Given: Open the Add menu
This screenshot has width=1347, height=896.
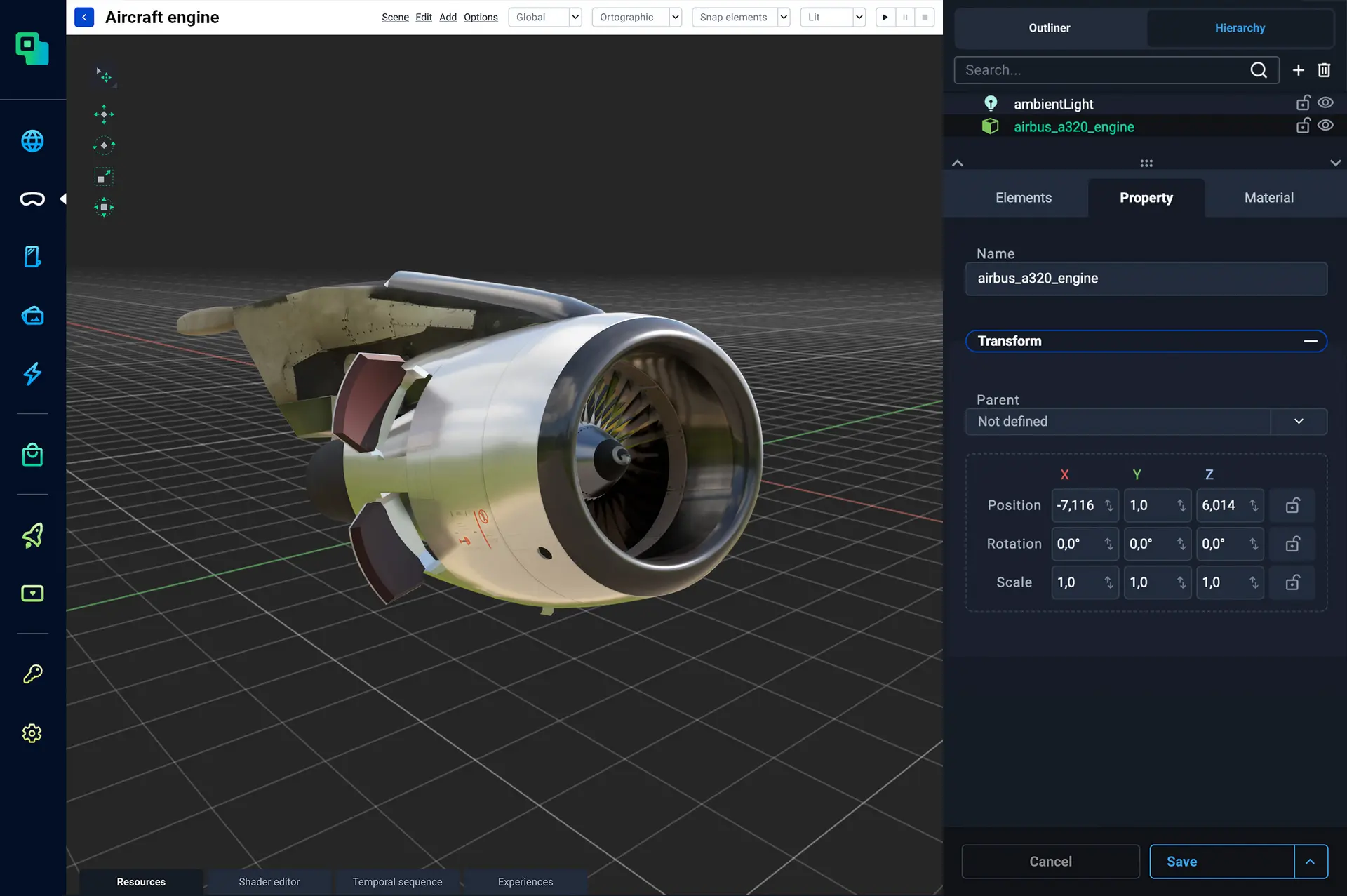Looking at the screenshot, I should pos(448,17).
